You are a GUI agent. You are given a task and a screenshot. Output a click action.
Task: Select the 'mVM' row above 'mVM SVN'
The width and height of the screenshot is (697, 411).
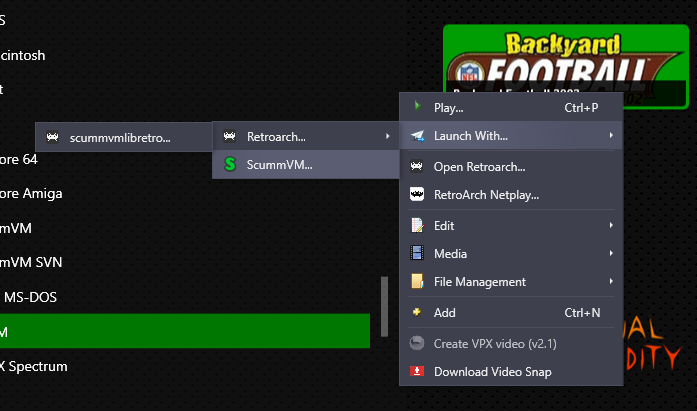pyautogui.click(x=185, y=228)
